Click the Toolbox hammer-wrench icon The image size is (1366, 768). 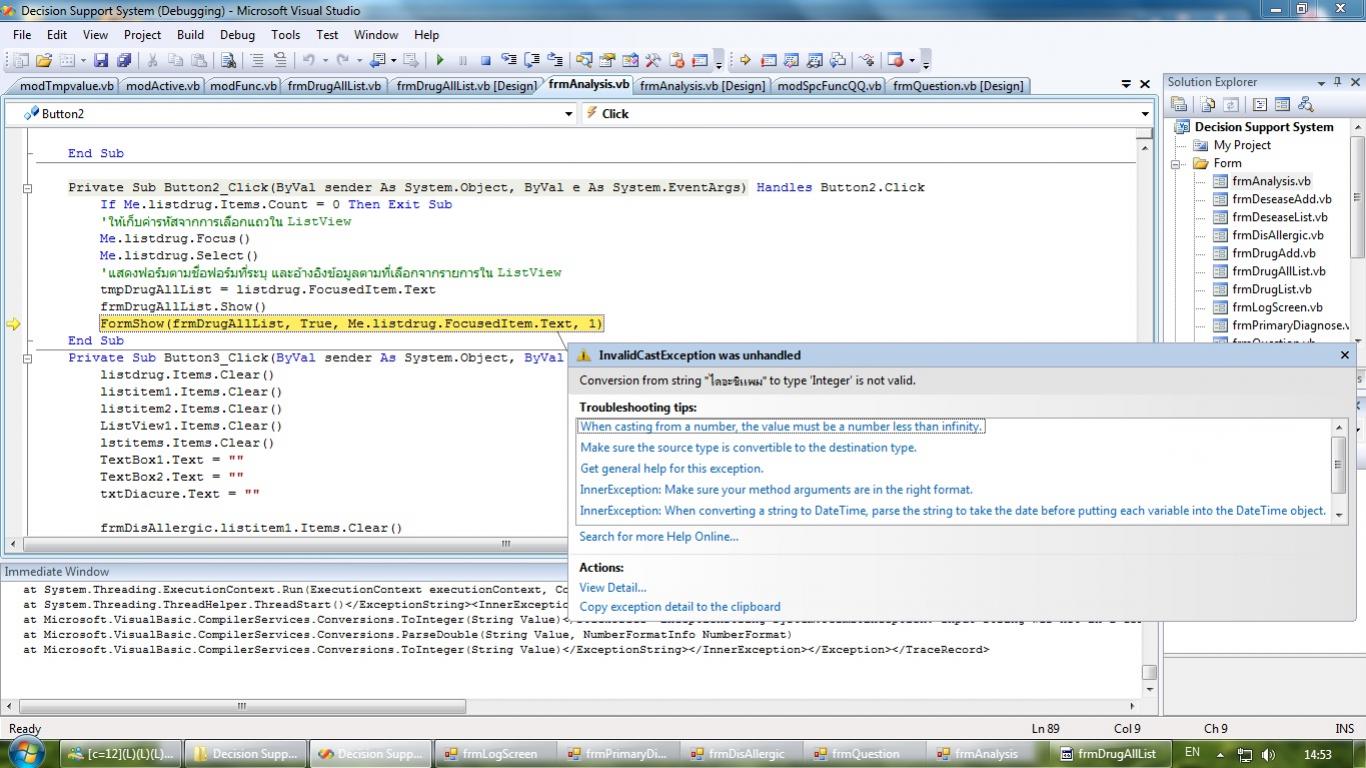[x=653, y=60]
